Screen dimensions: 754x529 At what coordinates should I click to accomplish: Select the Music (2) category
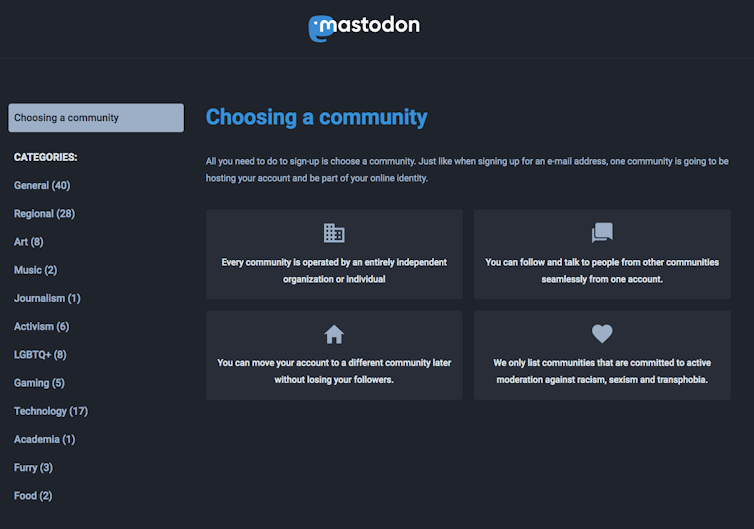tap(35, 270)
